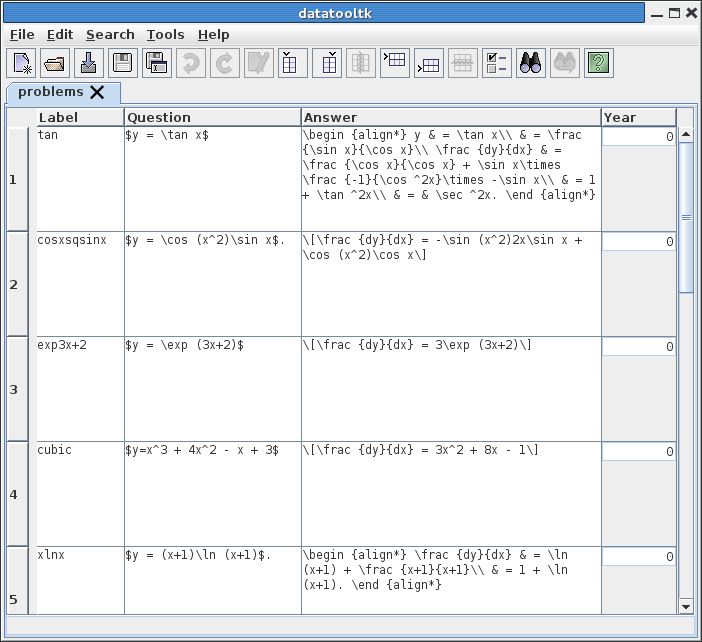Click the add row after icon
Image resolution: width=702 pixels, height=642 pixels.
pyautogui.click(x=428, y=63)
